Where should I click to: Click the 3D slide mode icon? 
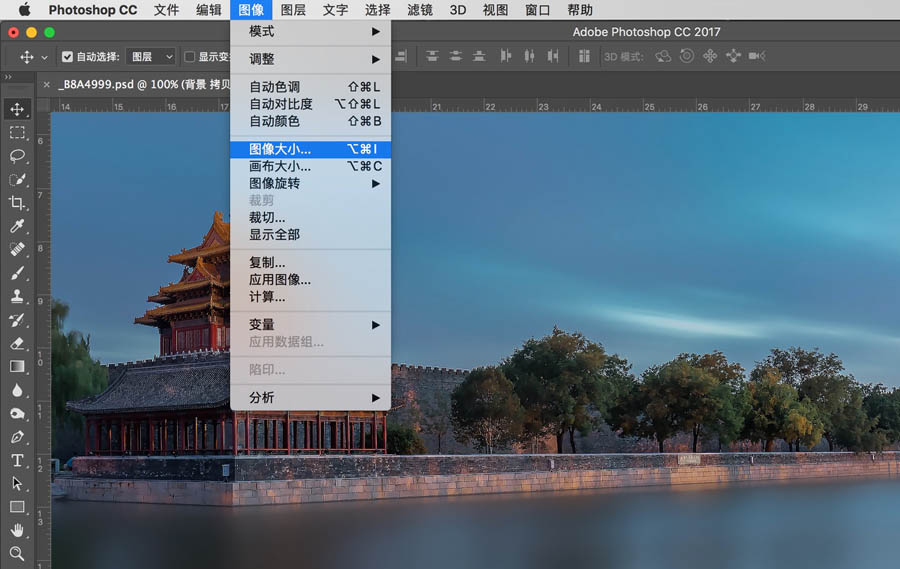(x=734, y=56)
